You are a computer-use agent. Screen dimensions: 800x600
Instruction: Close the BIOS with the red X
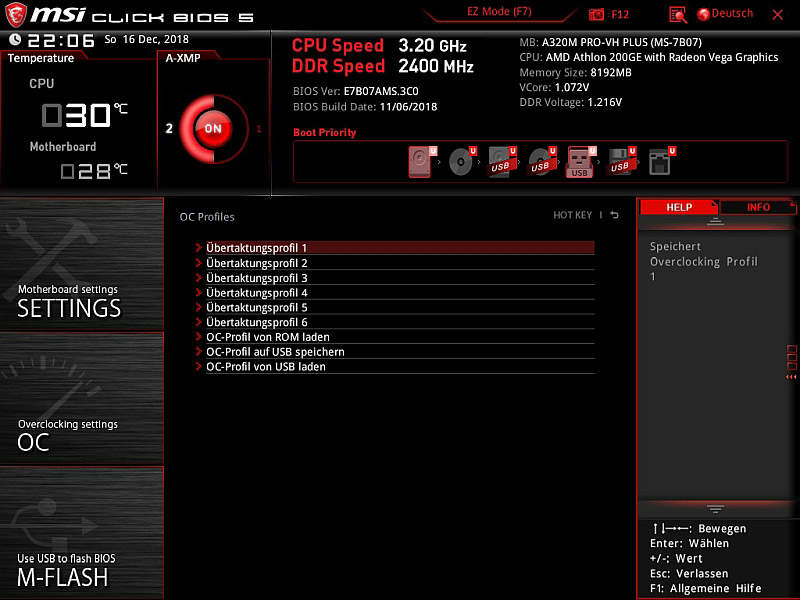(x=778, y=15)
